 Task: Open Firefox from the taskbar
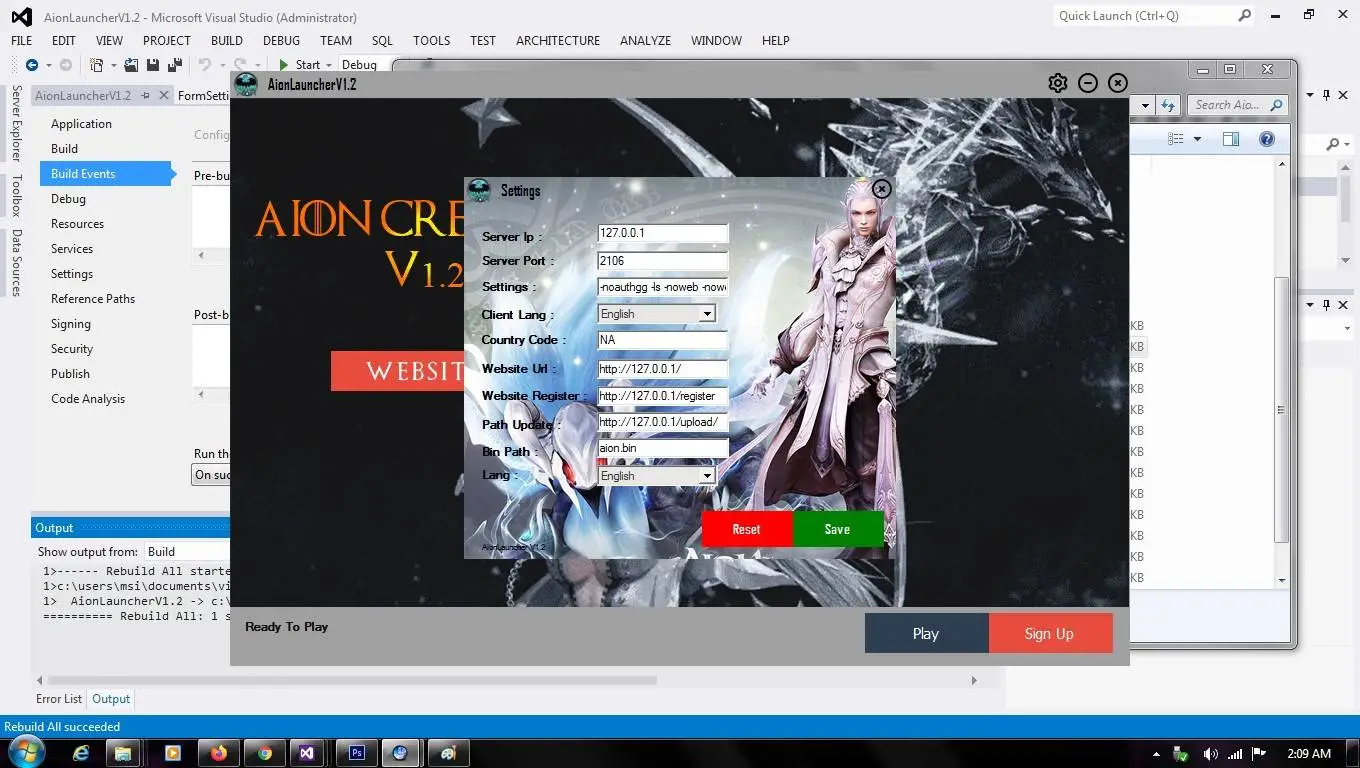(x=219, y=753)
